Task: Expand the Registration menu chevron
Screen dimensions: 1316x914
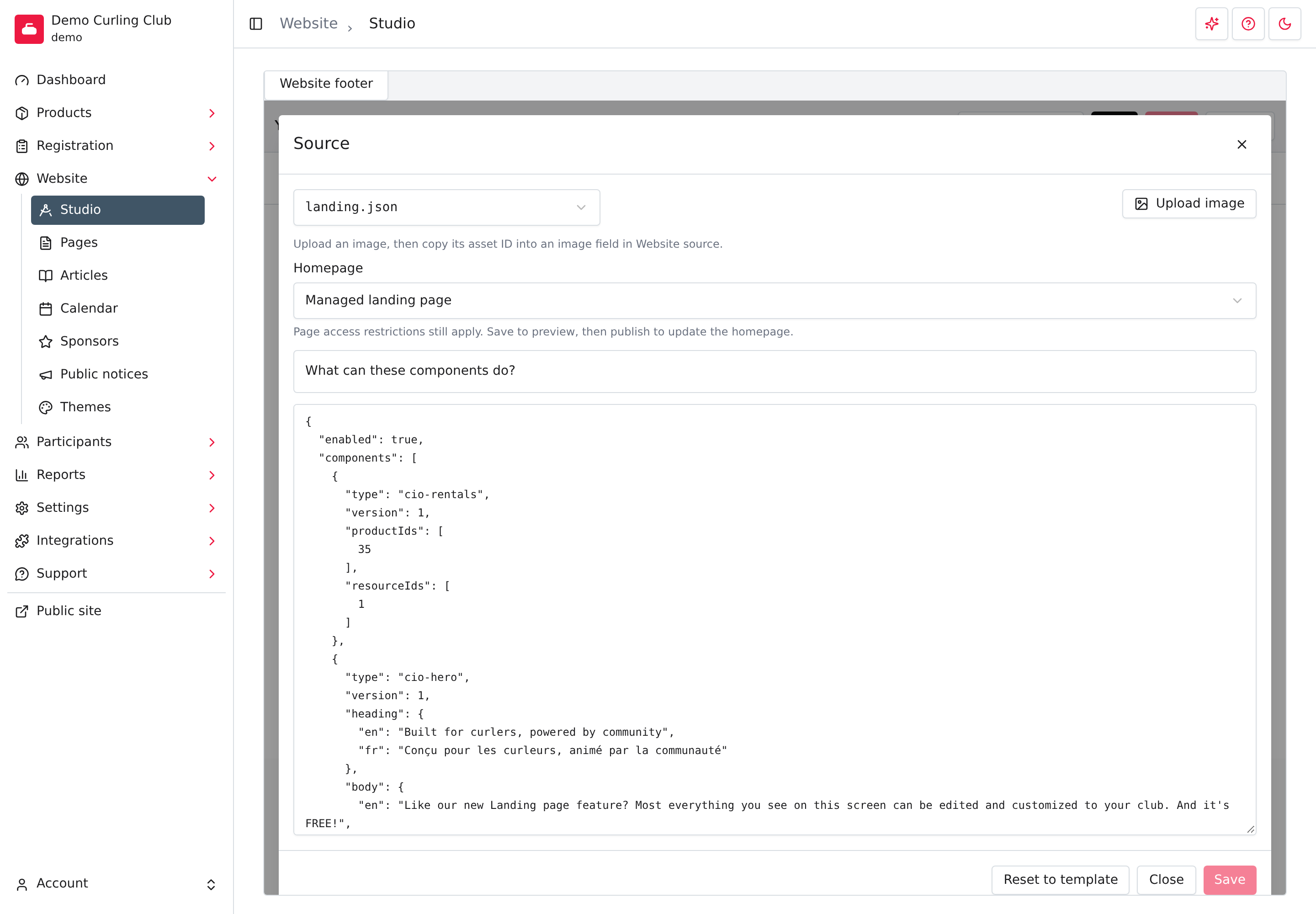Action: (x=212, y=146)
